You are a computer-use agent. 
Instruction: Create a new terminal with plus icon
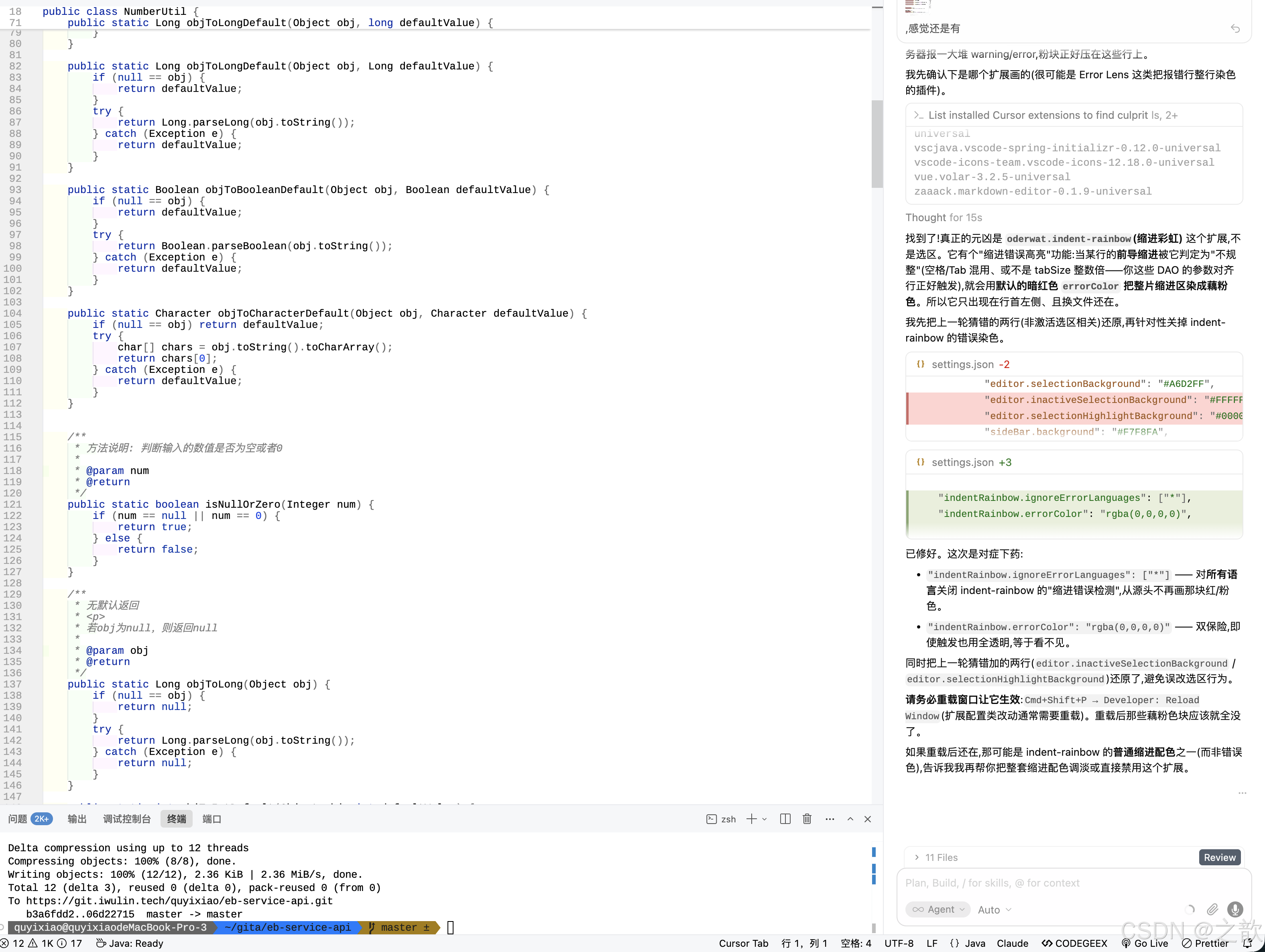click(751, 819)
